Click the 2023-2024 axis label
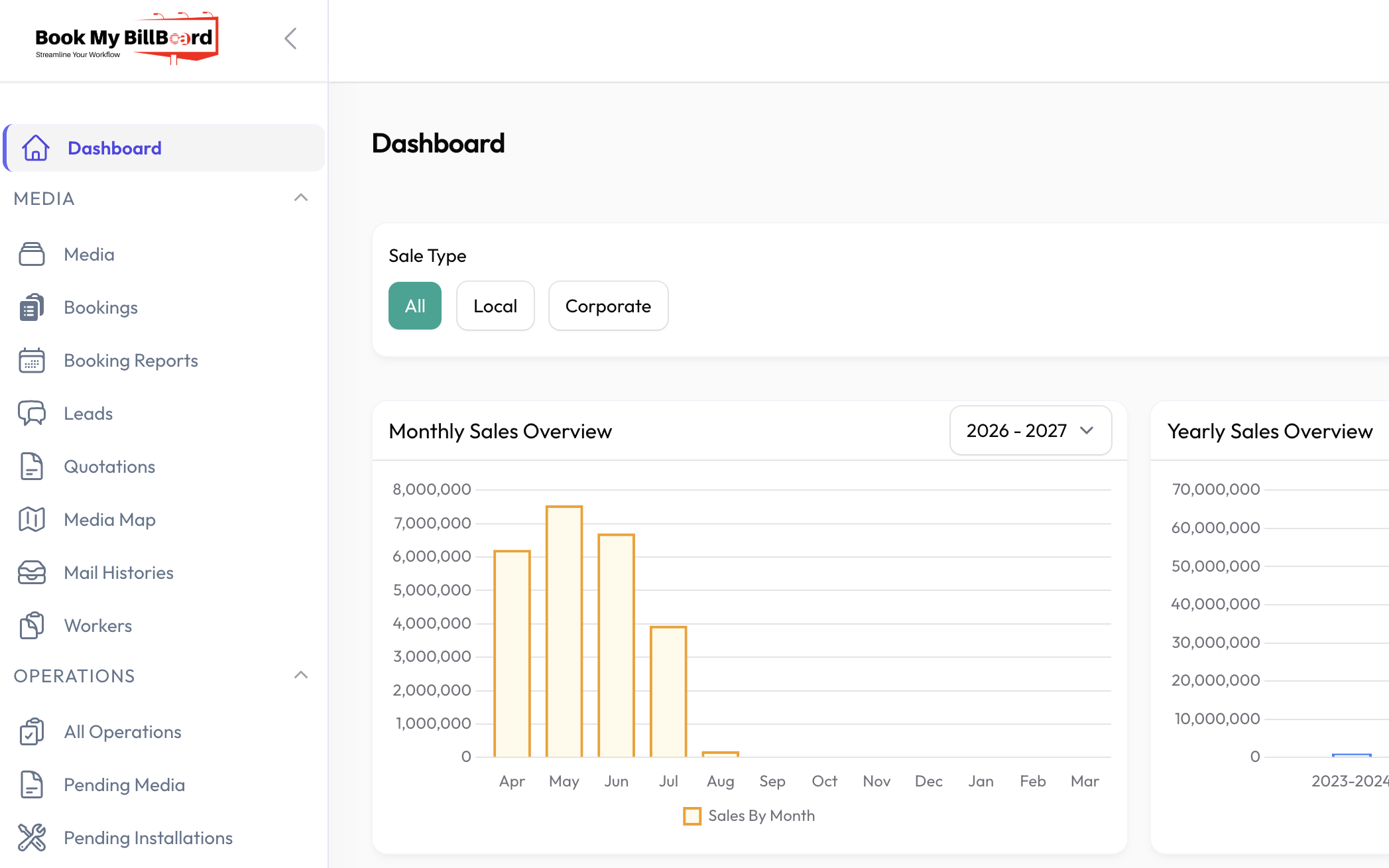This screenshot has width=1389, height=868. [1350, 781]
